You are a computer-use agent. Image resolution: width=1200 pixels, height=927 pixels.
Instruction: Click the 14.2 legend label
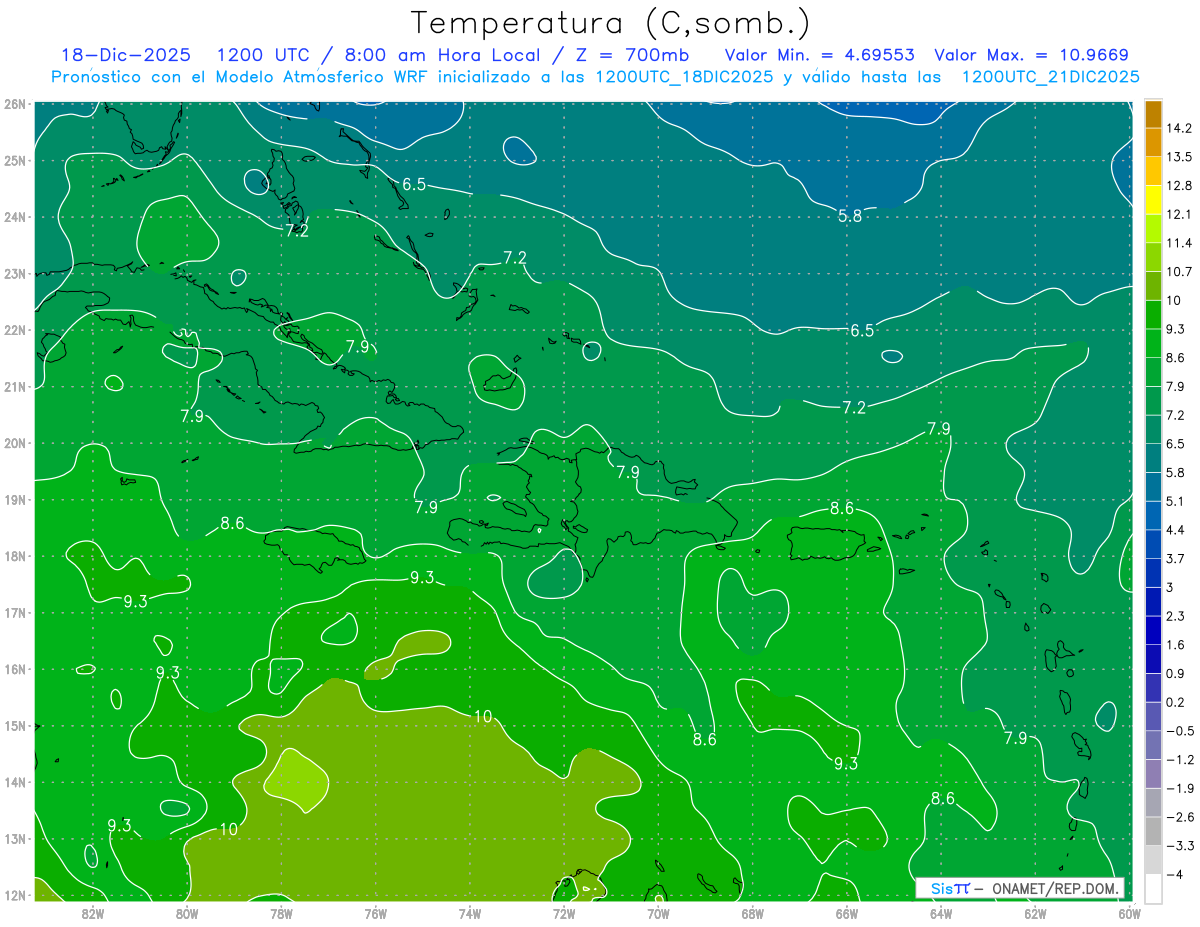coord(1179,128)
